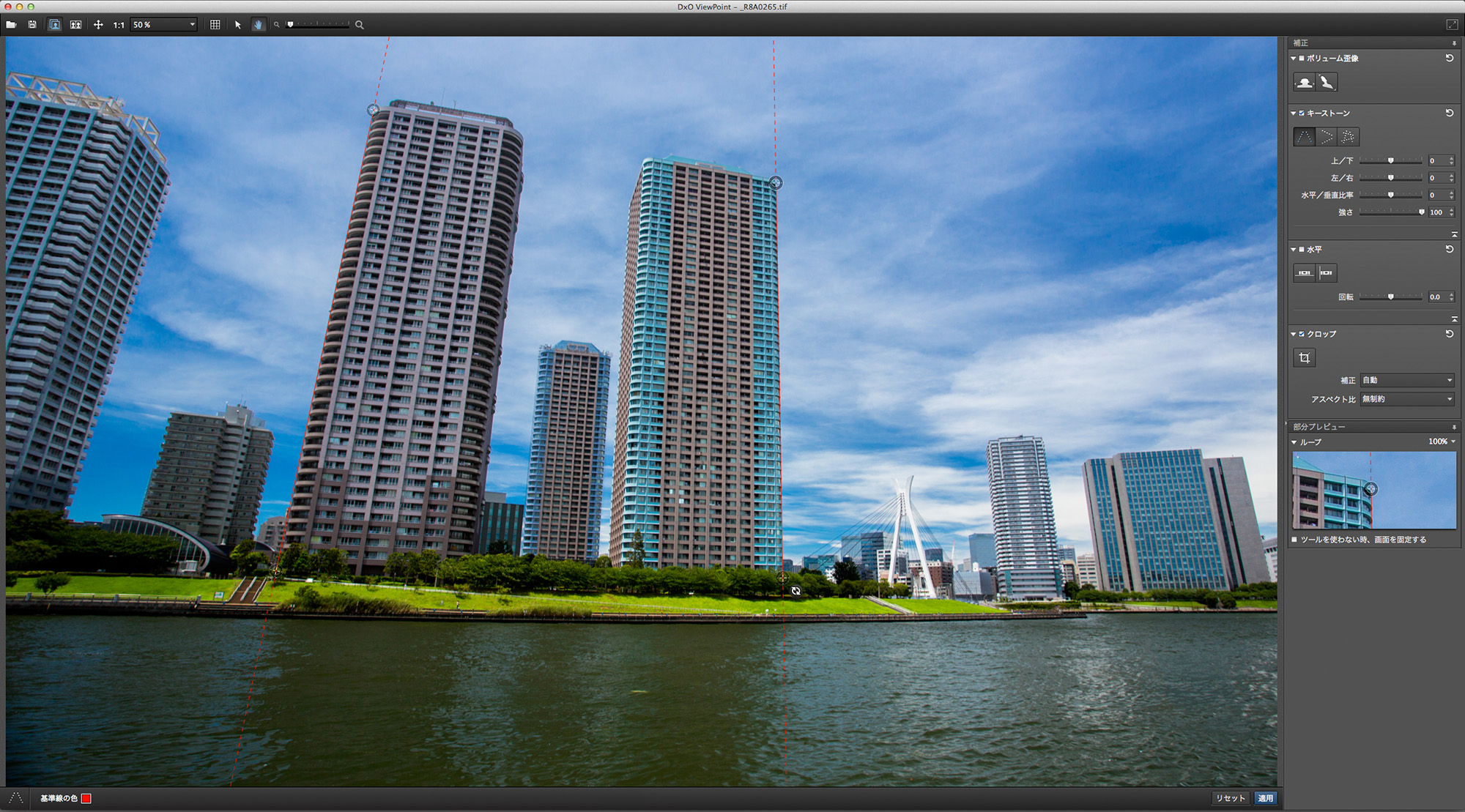
Task: Check ツールを使わない時、画面を固定する option
Action: point(1294,540)
